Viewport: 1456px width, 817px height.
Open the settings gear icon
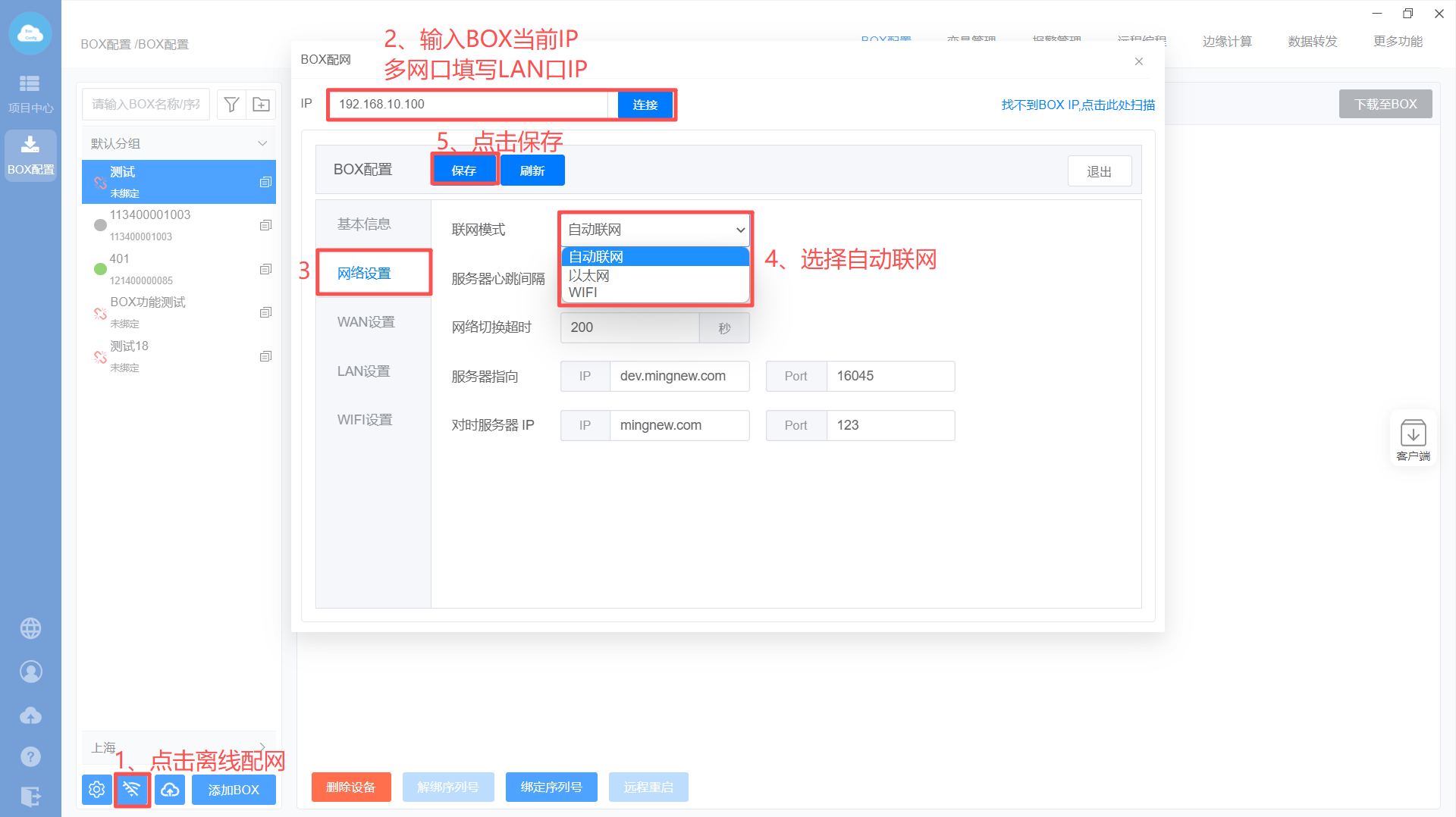click(96, 790)
